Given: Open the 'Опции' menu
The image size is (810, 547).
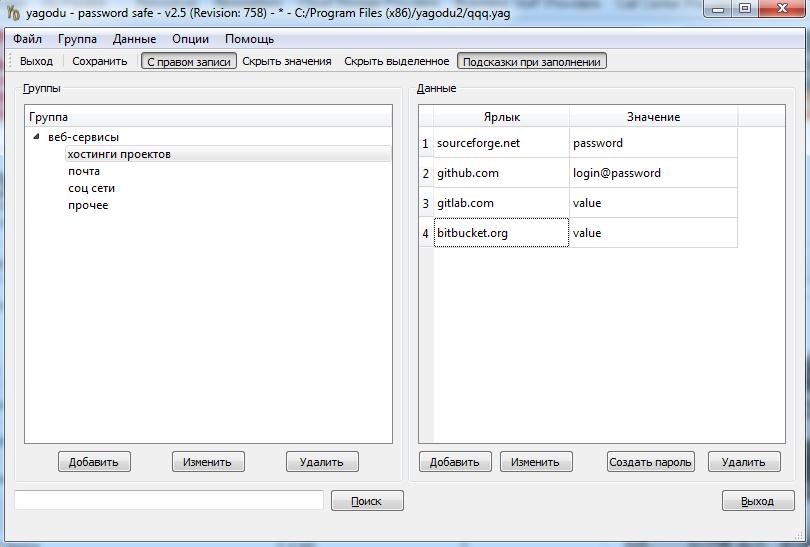Looking at the screenshot, I should pos(190,39).
